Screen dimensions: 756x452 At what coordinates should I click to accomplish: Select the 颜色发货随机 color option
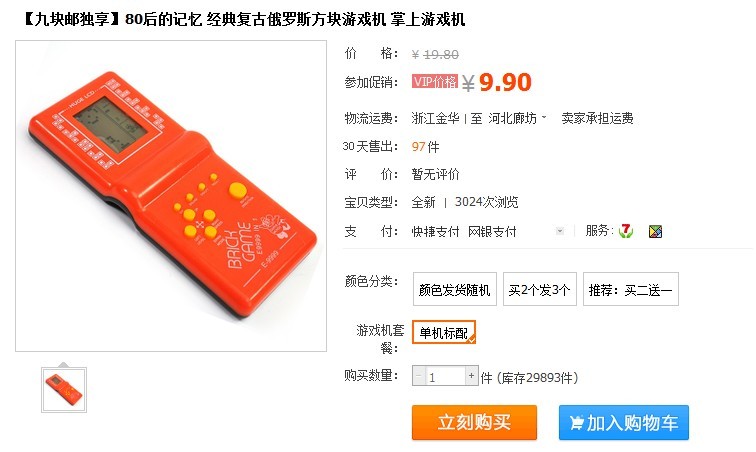(455, 289)
